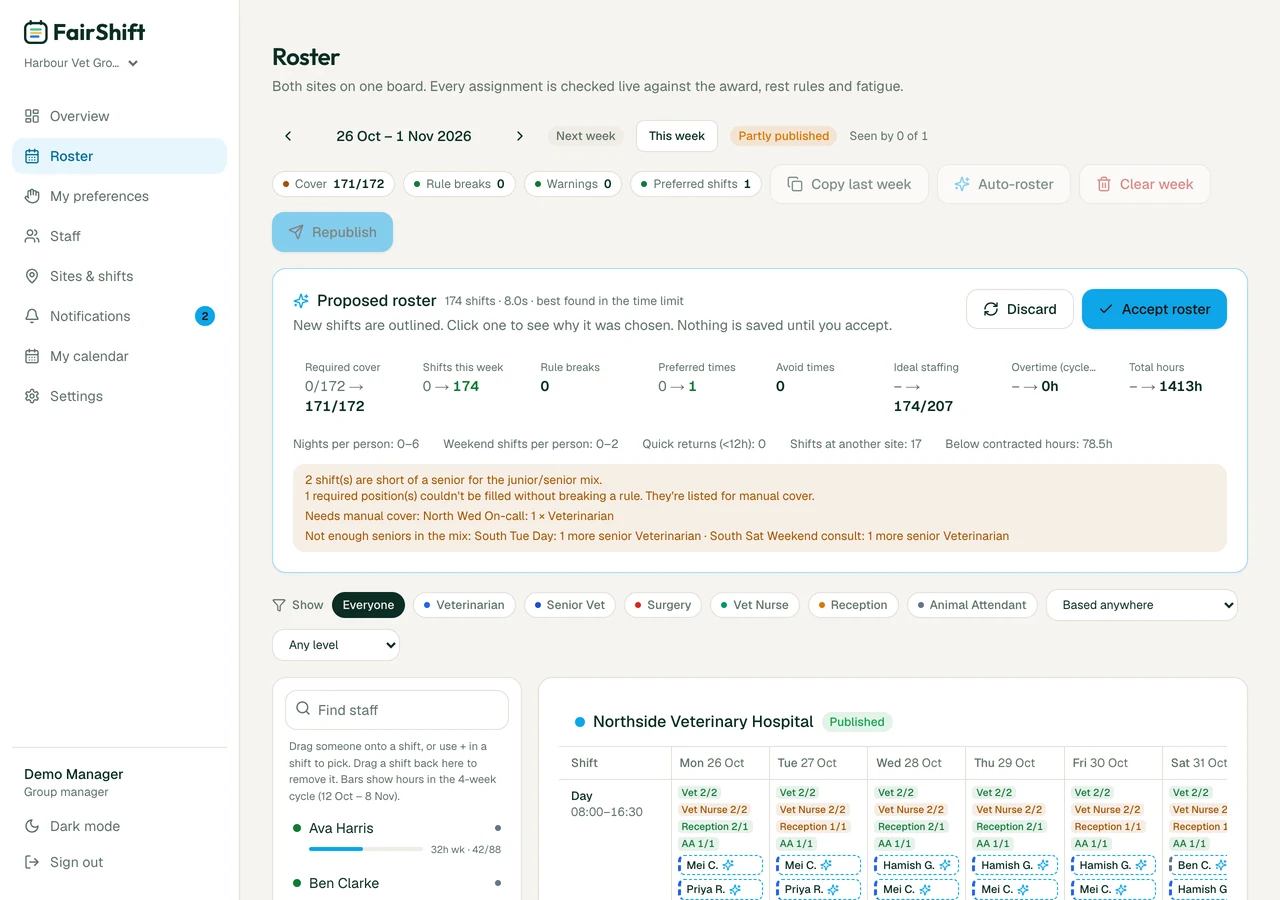Select the This week button
Screen dimensions: 1280x900
pos(677,136)
